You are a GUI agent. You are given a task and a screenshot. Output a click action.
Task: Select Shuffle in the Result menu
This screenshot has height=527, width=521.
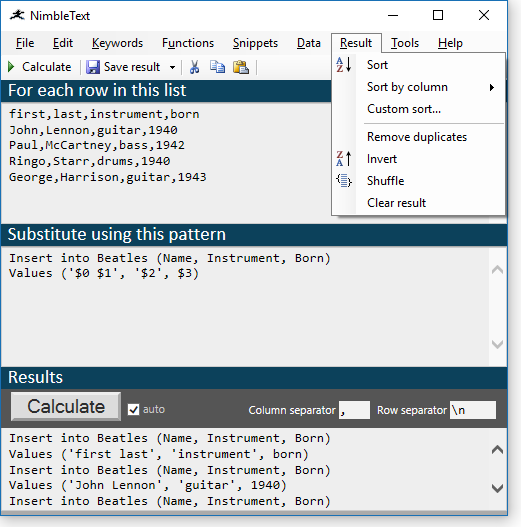[418, 181]
